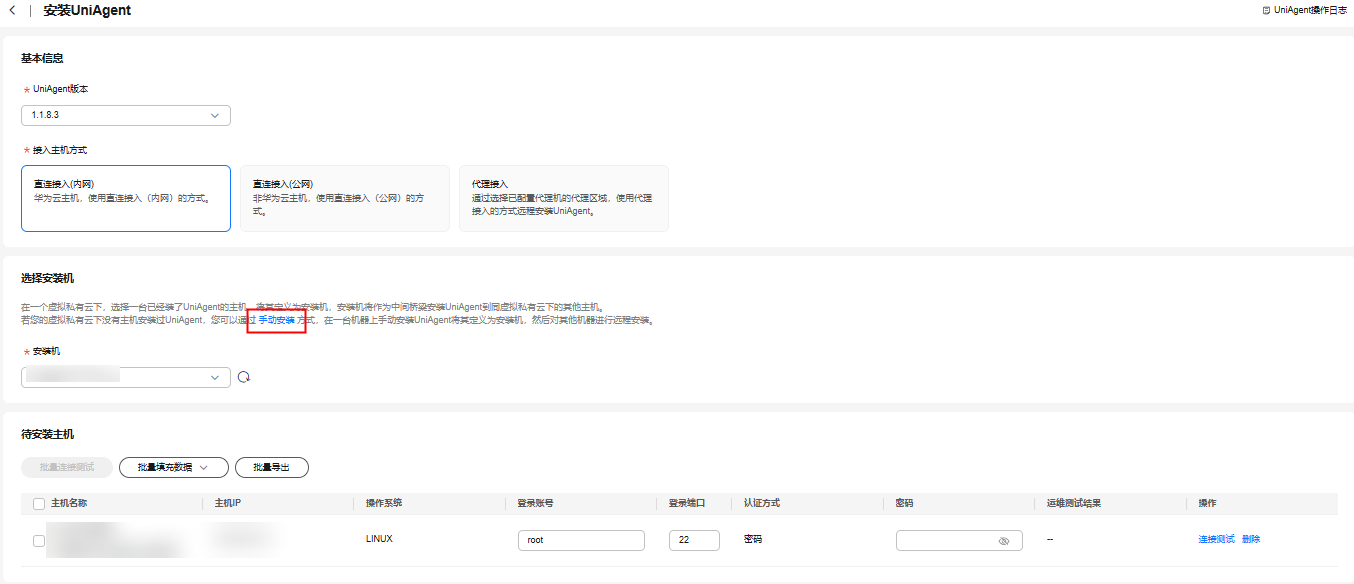This screenshot has width=1354, height=584.
Task: Click the 选择安装机 section title
Action: (48, 277)
